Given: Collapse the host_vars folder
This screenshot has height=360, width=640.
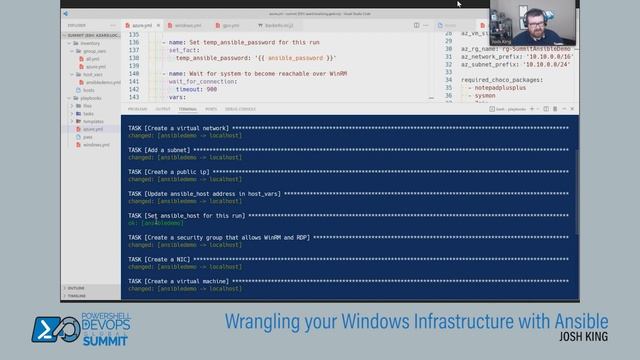Looking at the screenshot, I should pos(72,75).
